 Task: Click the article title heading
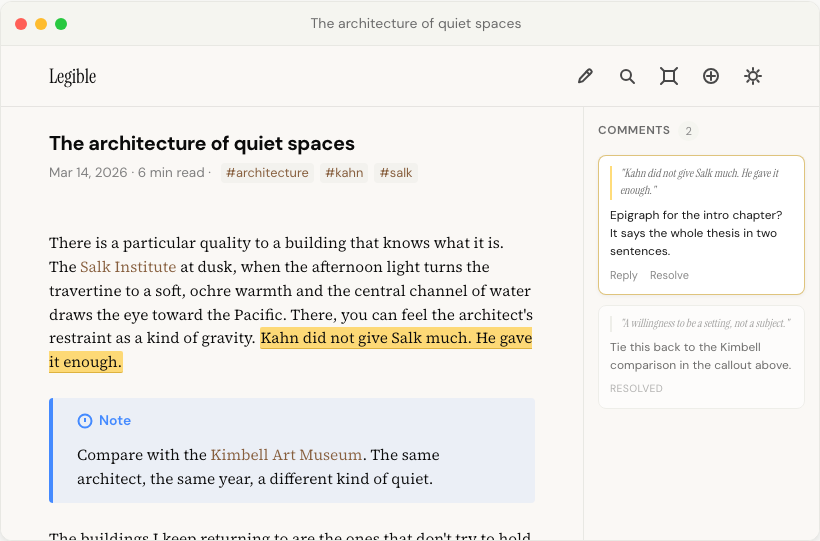coord(202,143)
